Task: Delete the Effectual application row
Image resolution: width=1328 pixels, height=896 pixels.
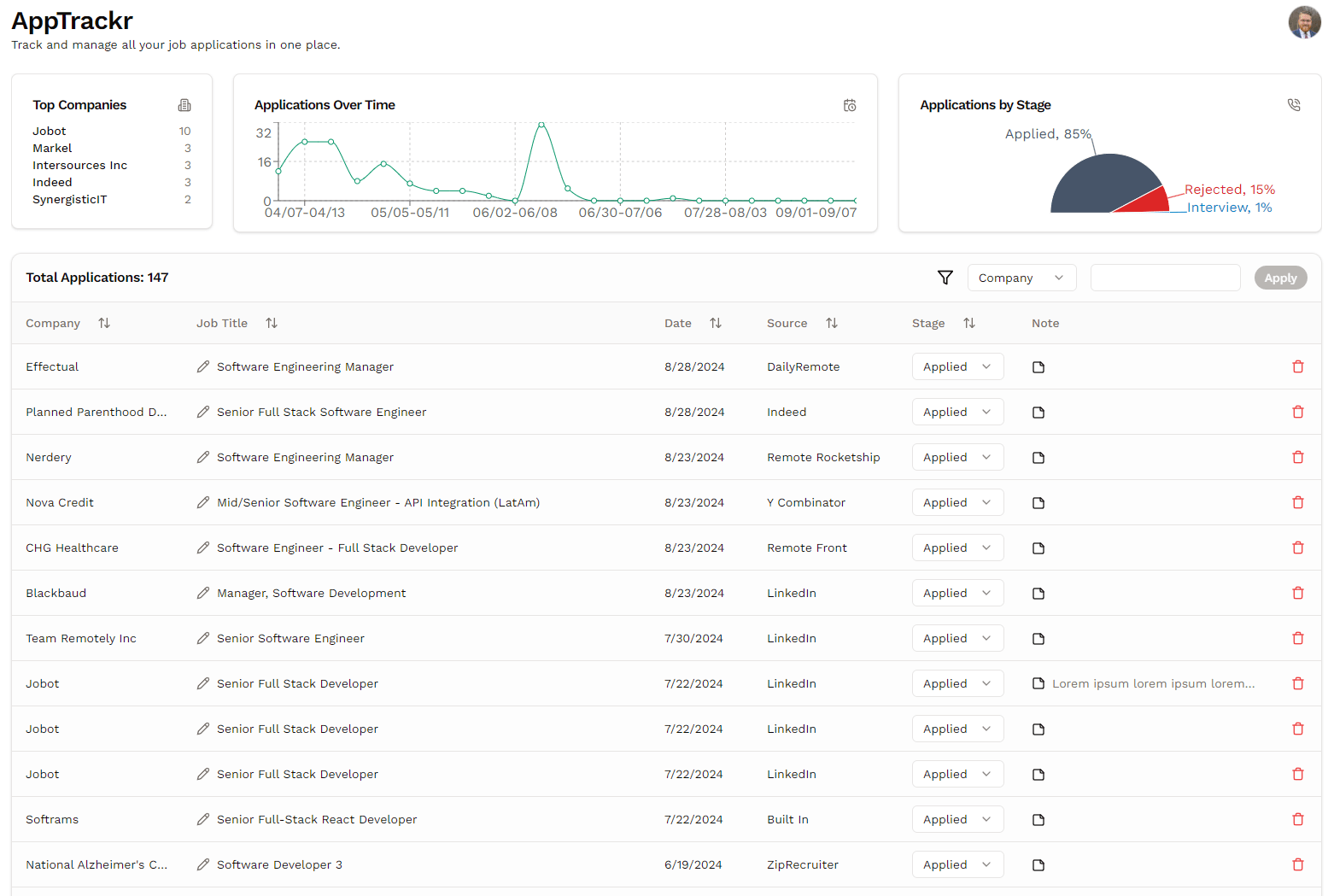Action: 1297,366
